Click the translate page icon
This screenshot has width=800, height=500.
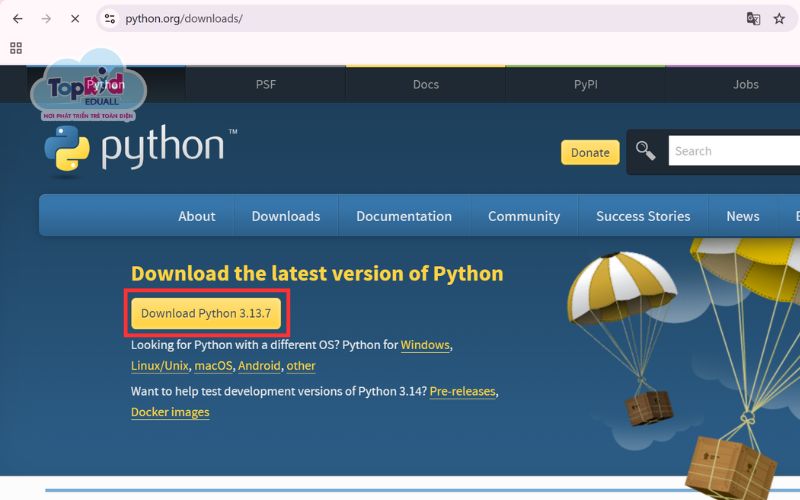pos(753,19)
